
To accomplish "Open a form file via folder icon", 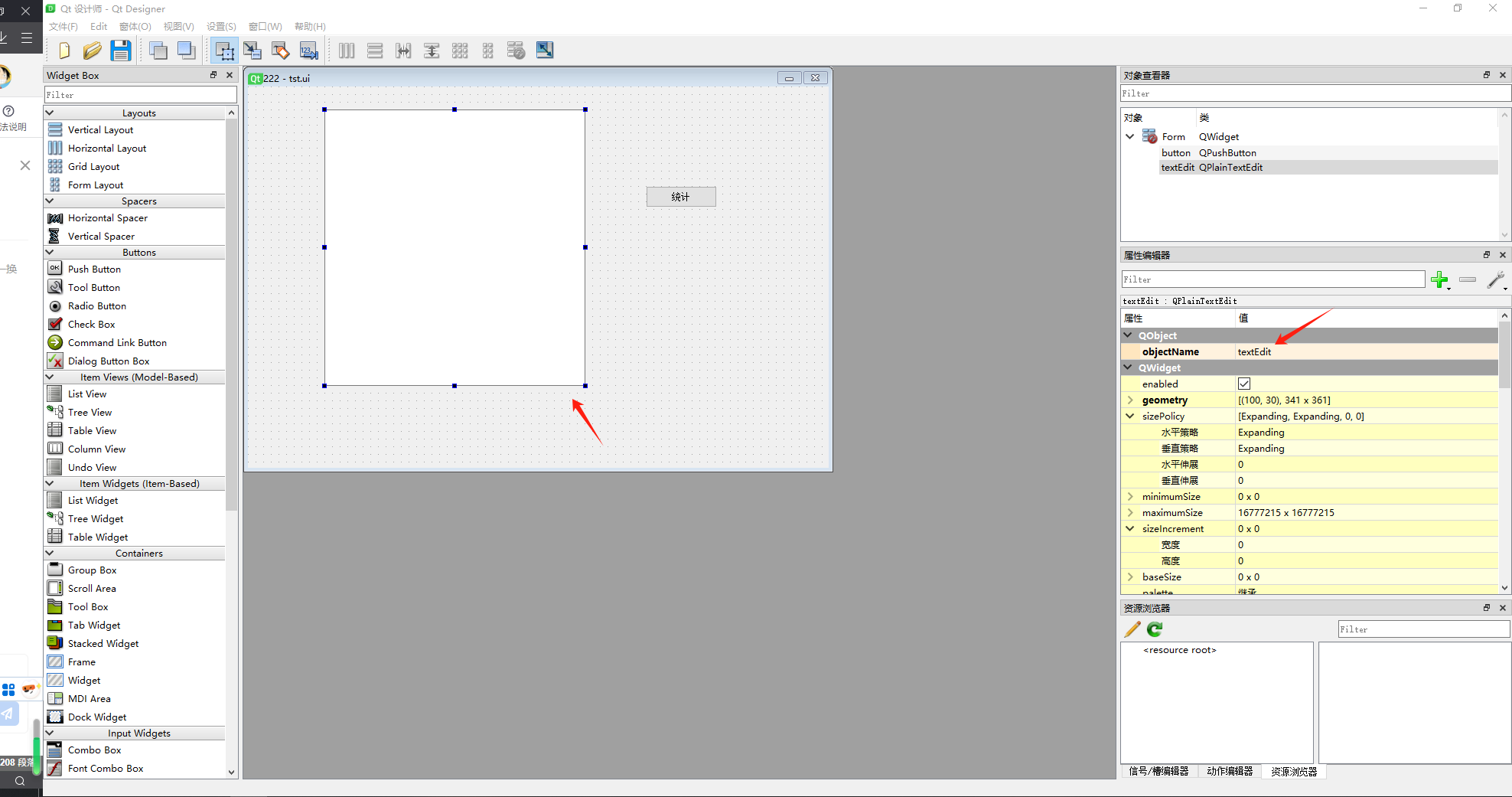I will coord(92,51).
